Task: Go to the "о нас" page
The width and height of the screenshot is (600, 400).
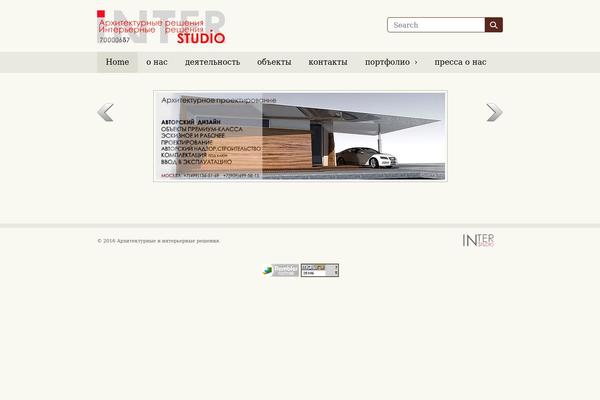Action: [x=157, y=62]
